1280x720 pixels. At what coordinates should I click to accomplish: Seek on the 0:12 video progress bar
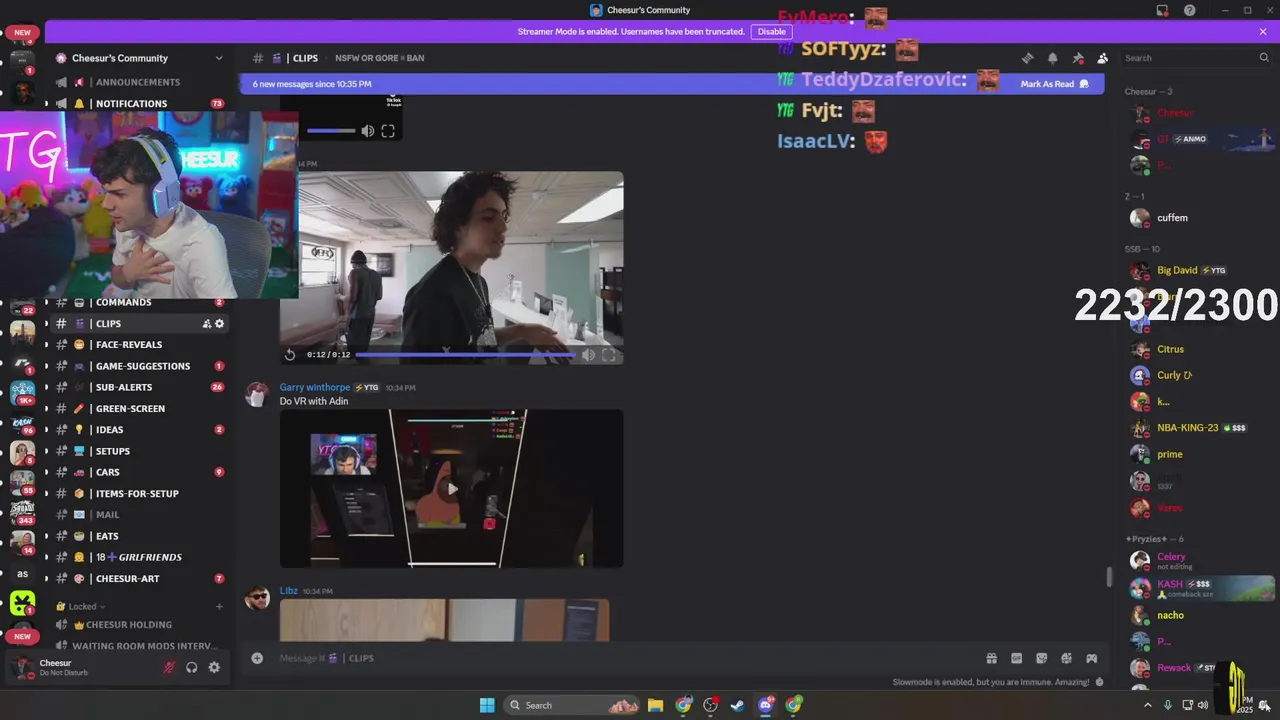click(465, 354)
